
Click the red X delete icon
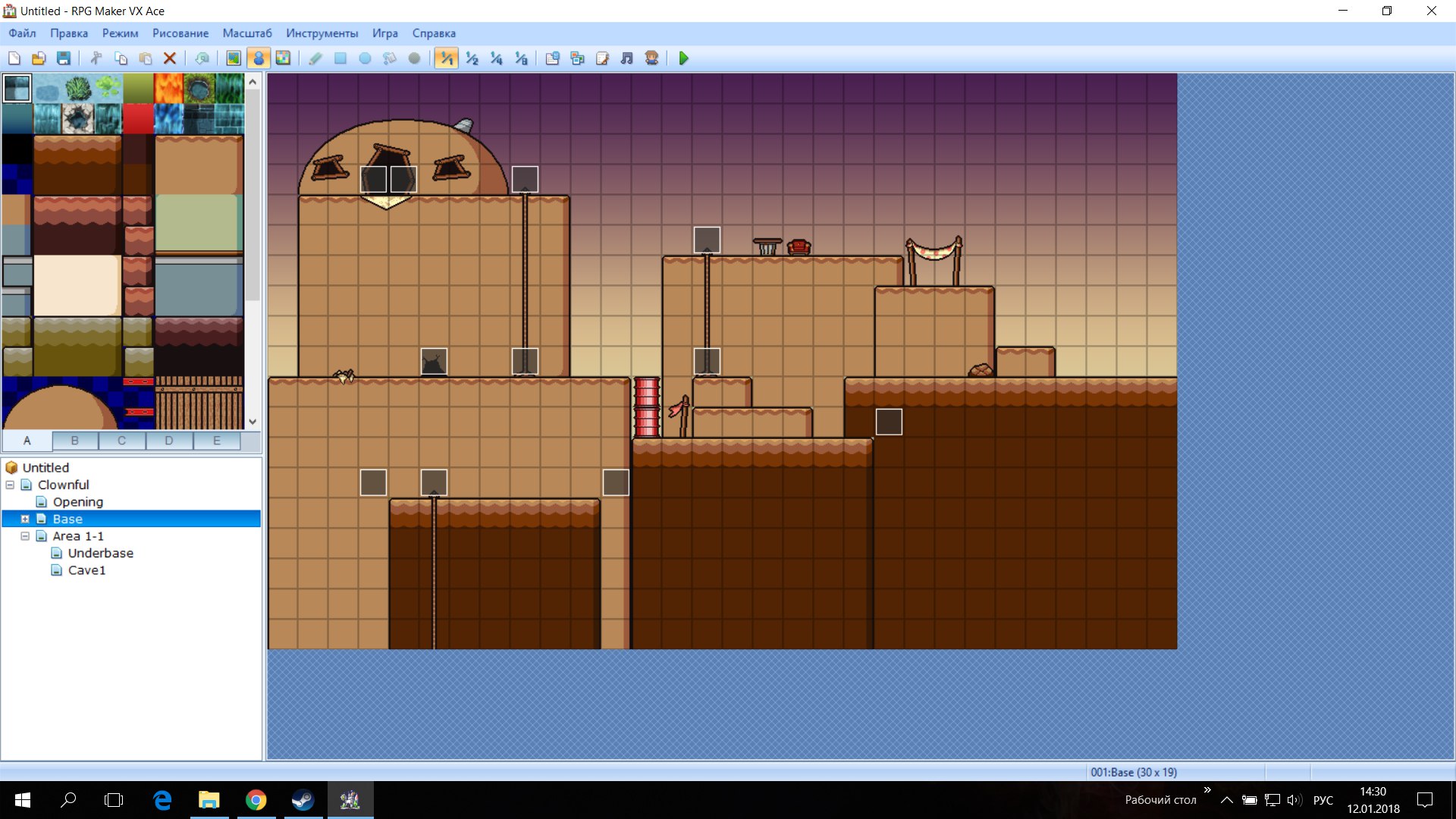pyautogui.click(x=170, y=58)
